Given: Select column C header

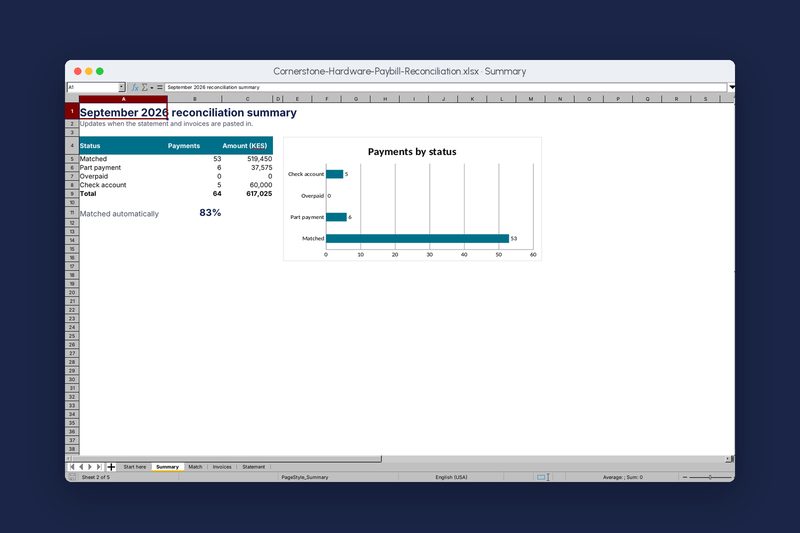Looking at the screenshot, I should [x=247, y=99].
